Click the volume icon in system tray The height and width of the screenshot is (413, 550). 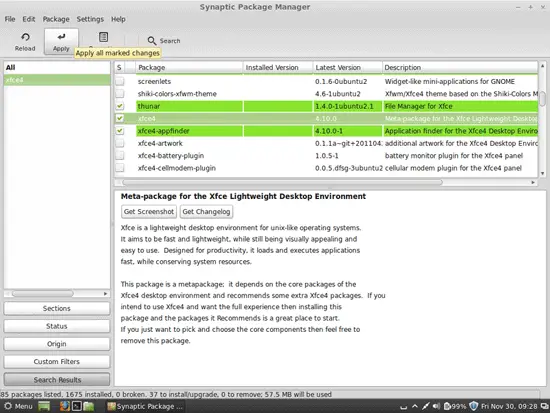click(436, 406)
